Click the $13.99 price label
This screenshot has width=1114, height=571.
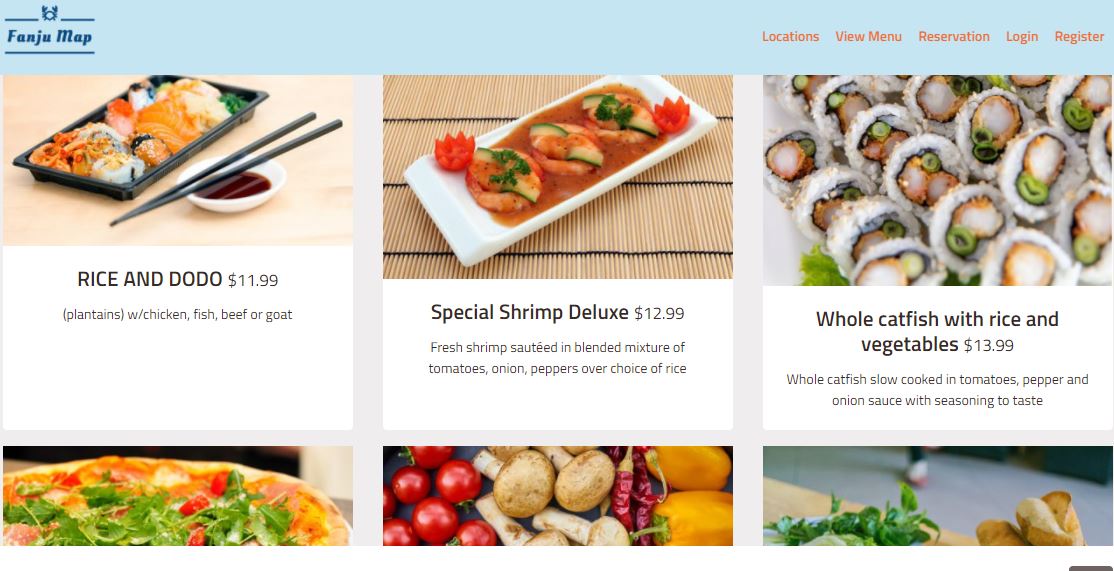989,346
